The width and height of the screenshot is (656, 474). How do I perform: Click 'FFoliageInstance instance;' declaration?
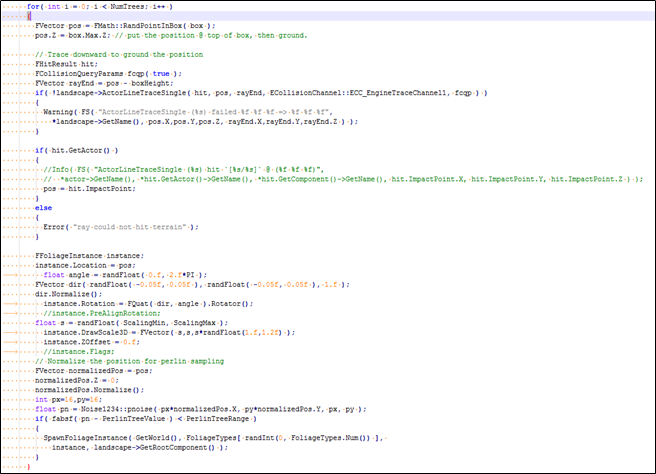click(90, 256)
